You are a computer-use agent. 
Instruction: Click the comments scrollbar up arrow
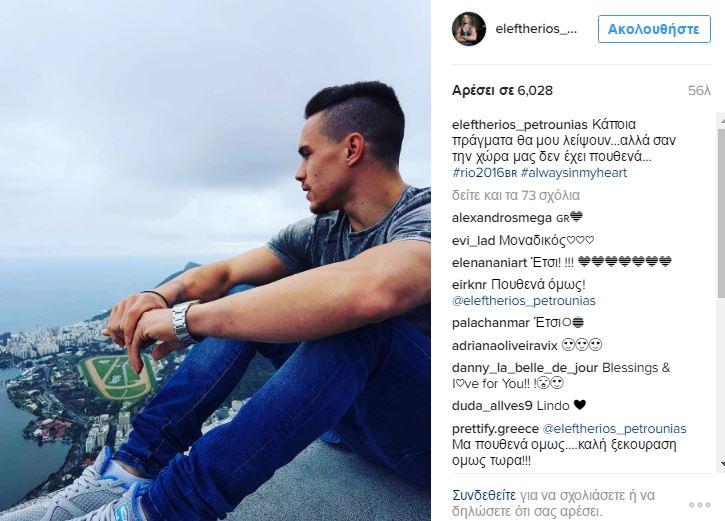point(722,120)
